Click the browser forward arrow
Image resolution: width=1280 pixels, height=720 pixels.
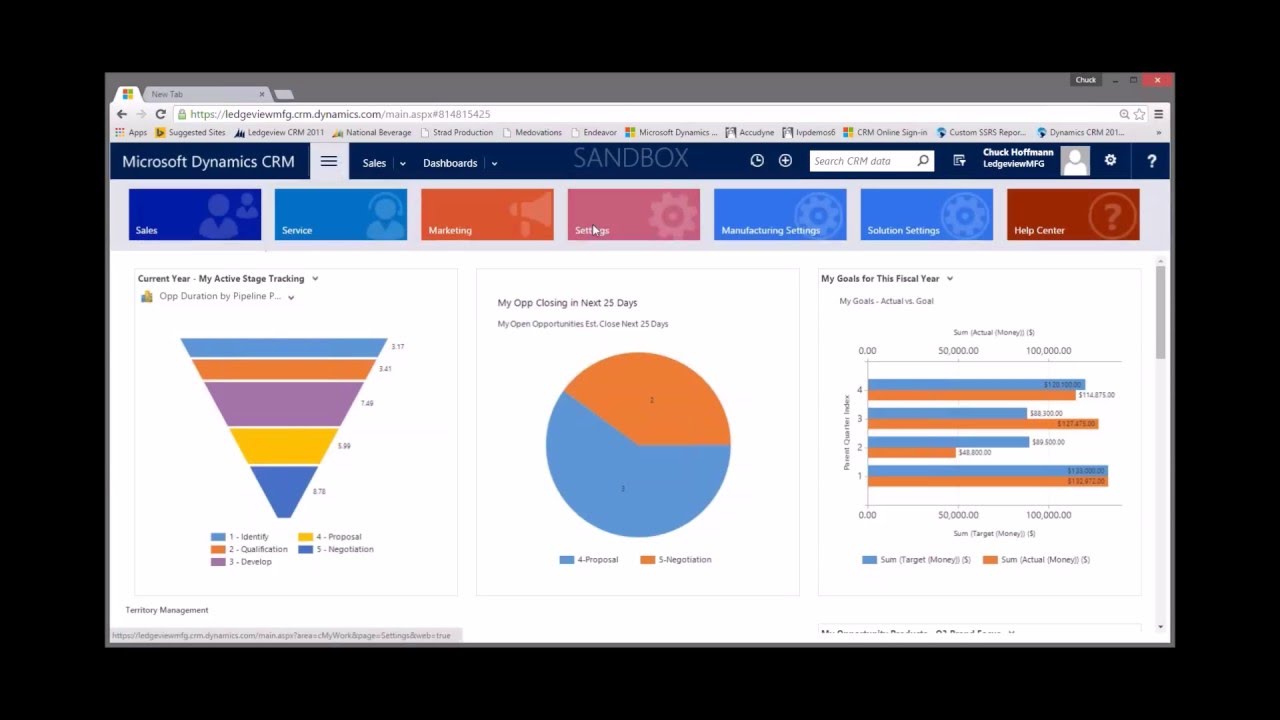click(x=141, y=114)
